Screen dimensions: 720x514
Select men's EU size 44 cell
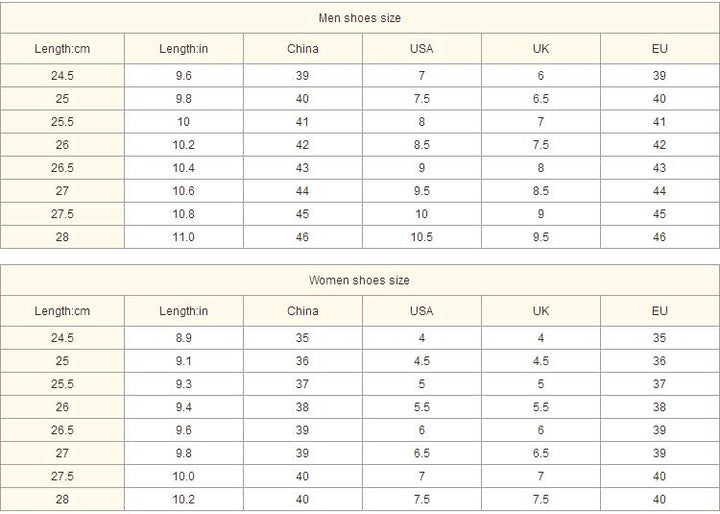(660, 191)
